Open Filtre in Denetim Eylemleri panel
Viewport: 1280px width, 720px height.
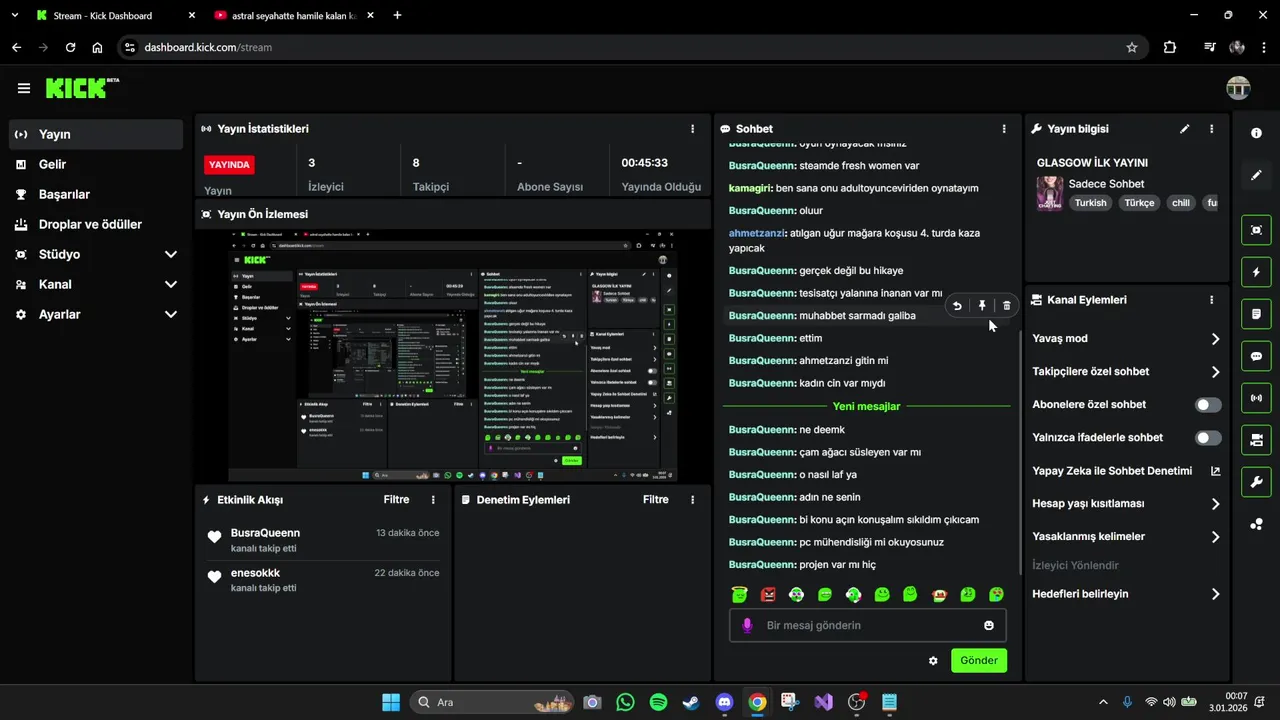pos(656,500)
